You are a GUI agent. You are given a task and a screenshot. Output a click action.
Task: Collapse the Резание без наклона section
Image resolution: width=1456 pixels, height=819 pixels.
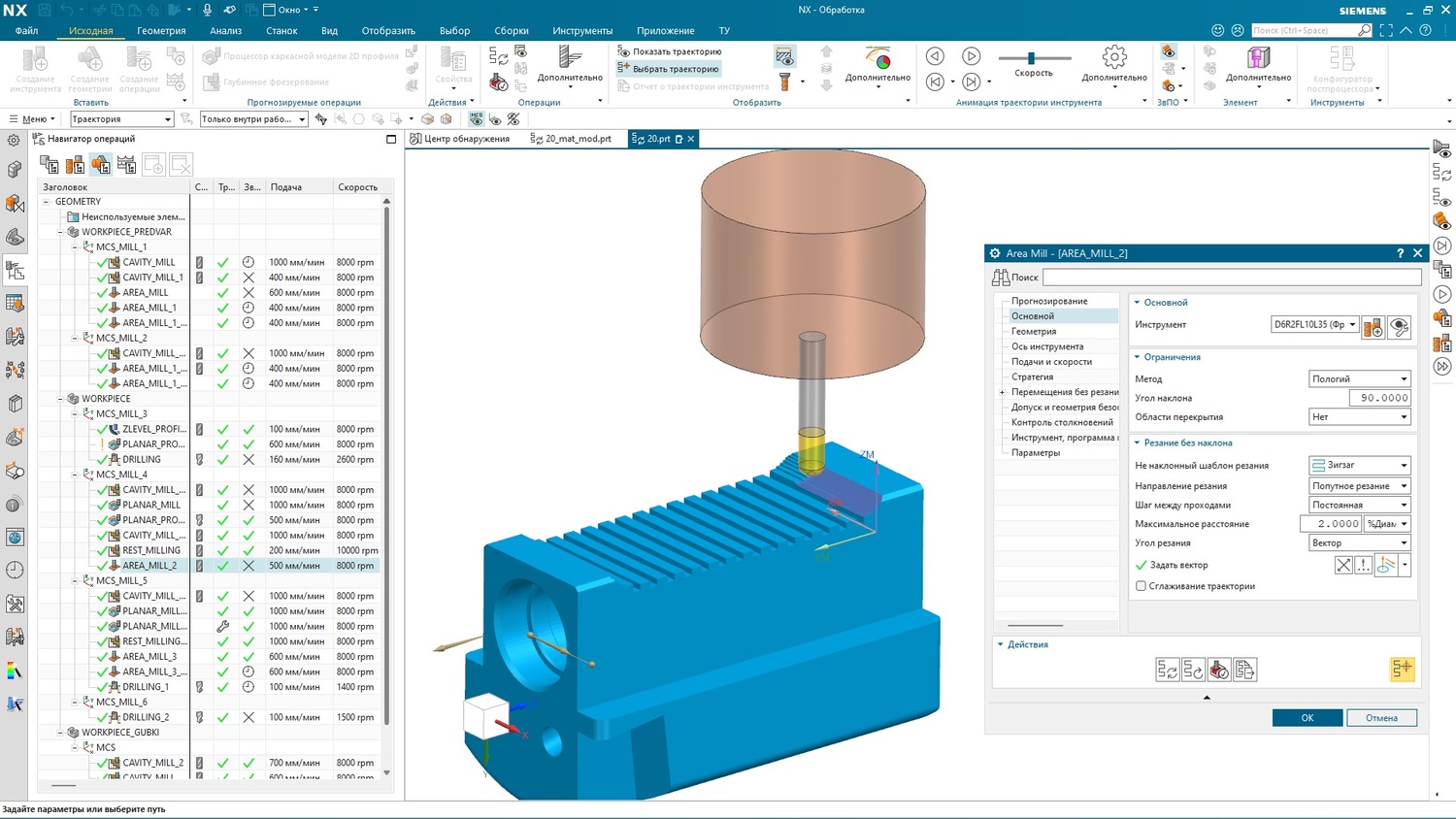pos(1138,442)
